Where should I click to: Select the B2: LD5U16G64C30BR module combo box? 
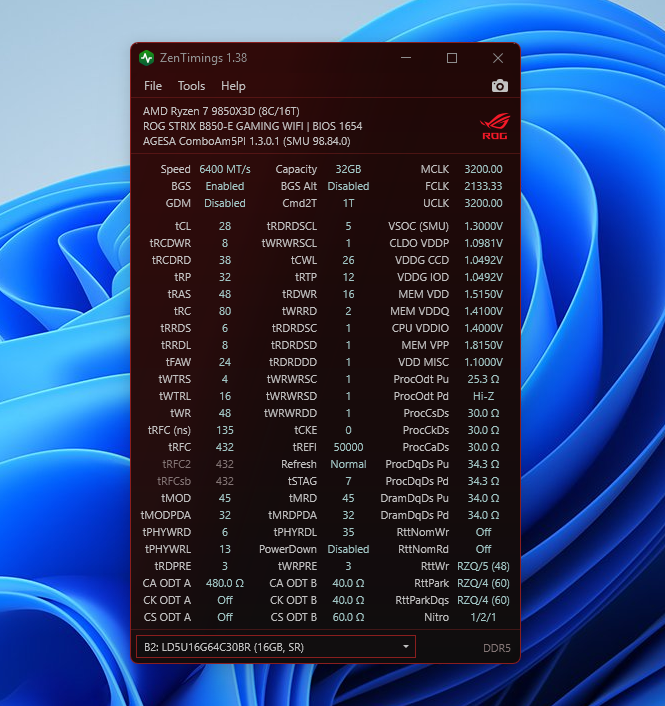pos(276,647)
